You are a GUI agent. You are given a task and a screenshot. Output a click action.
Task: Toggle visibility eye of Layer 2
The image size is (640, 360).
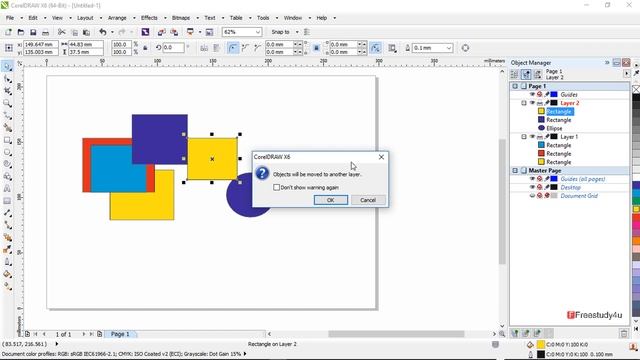(532, 103)
